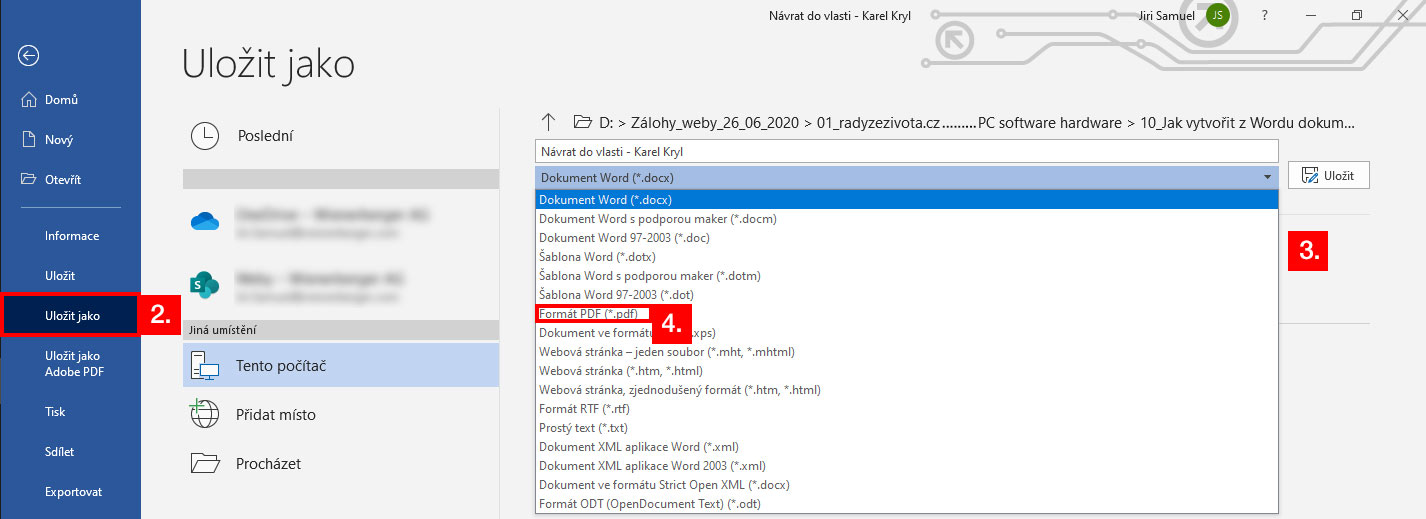1426x519 pixels.
Task: Click the Uložit save button
Action: (1328, 175)
